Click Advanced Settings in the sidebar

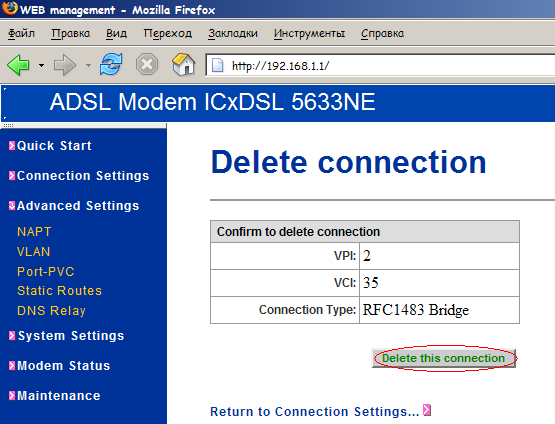(x=78, y=206)
